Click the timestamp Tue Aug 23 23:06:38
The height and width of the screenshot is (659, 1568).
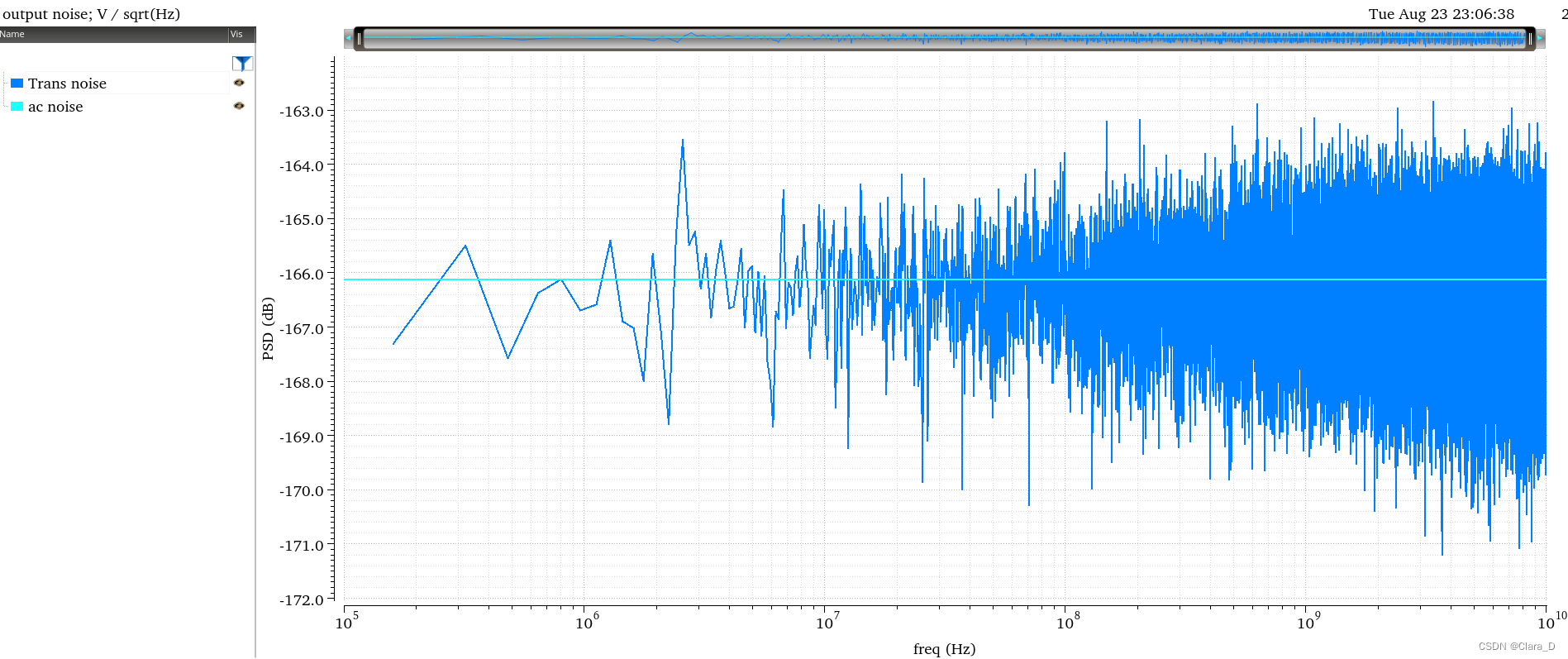1442,14
